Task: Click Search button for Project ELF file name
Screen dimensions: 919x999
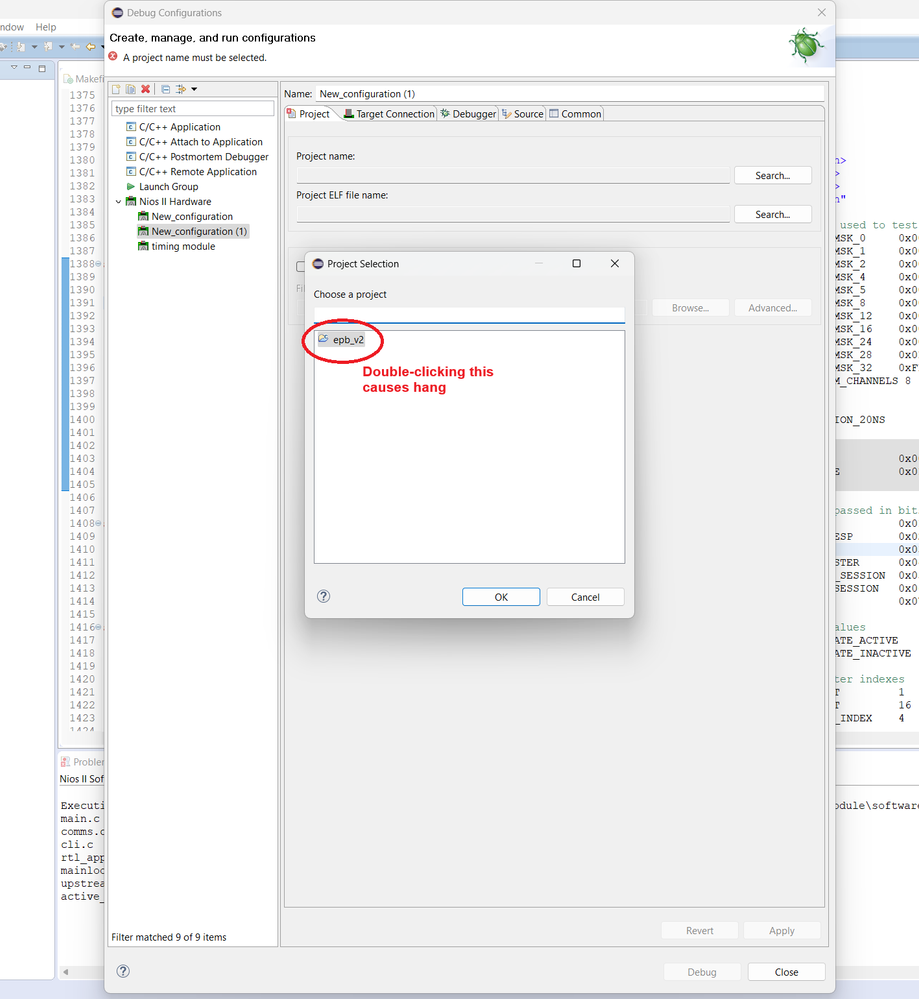Action: tap(772, 215)
